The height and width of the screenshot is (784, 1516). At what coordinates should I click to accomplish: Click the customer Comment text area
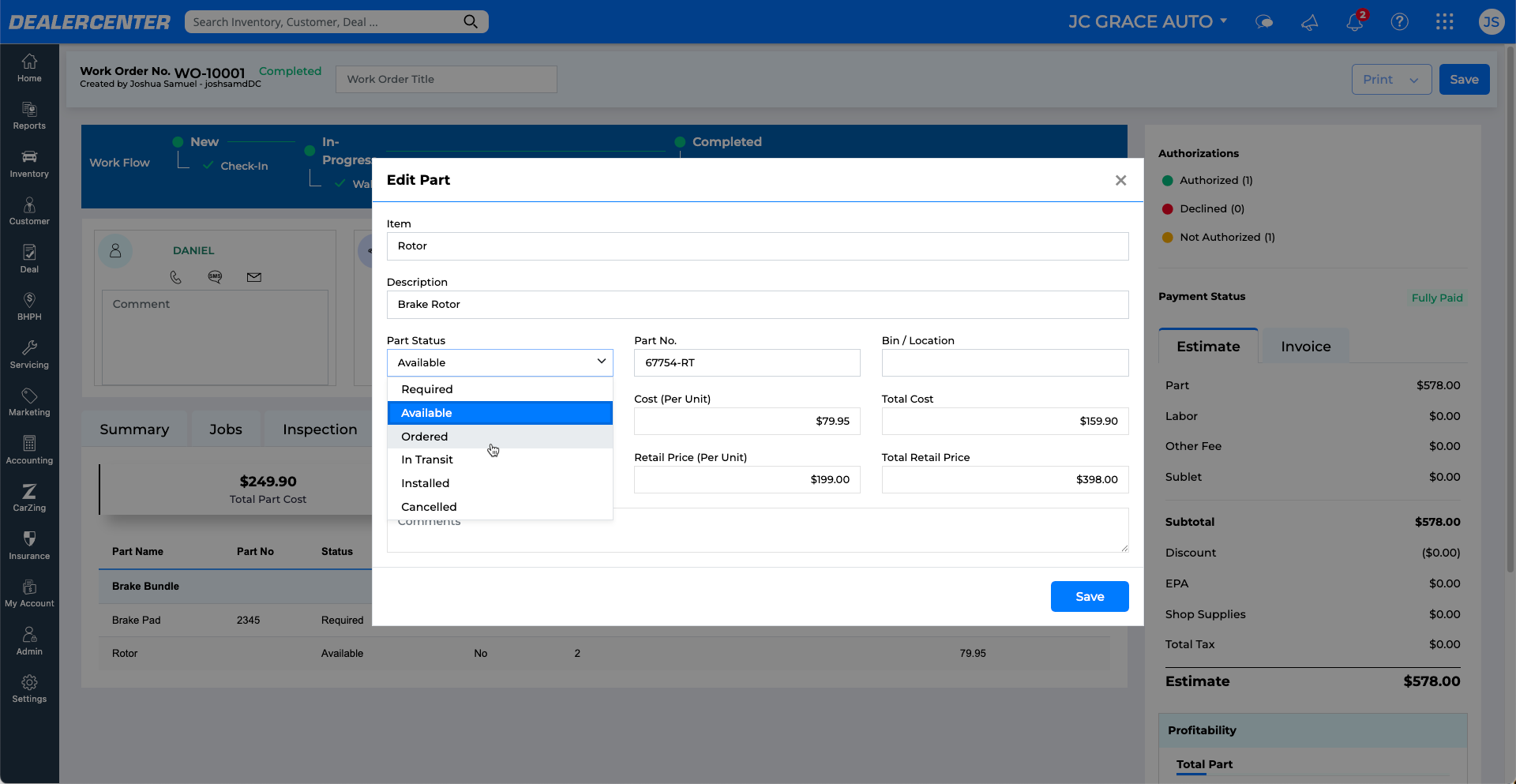click(x=215, y=337)
